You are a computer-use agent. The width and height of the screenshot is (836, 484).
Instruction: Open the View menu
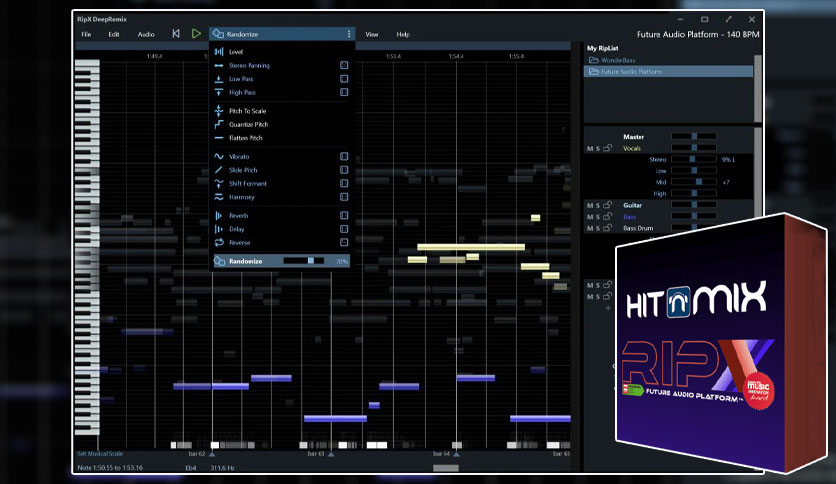372,34
